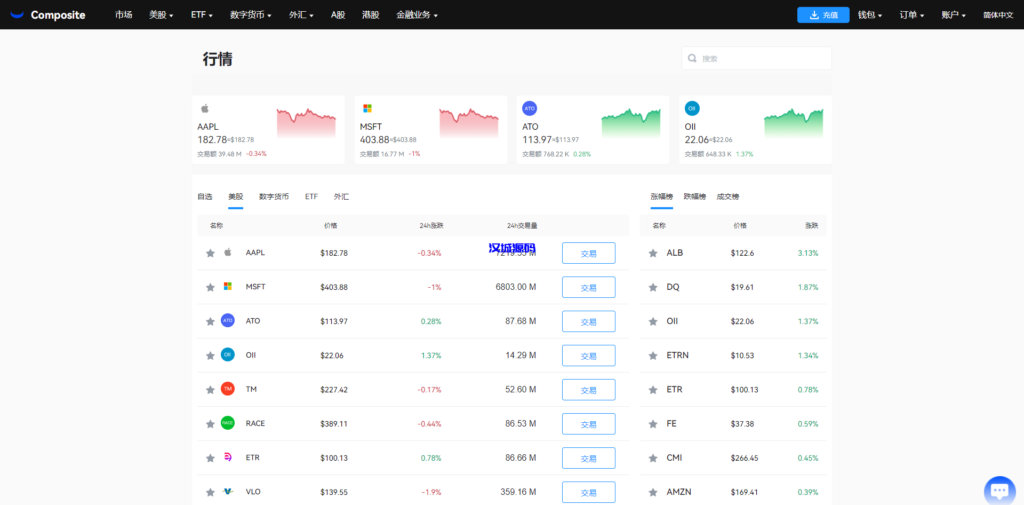
Task: Click 交易 button for AAPL
Action: 588,253
